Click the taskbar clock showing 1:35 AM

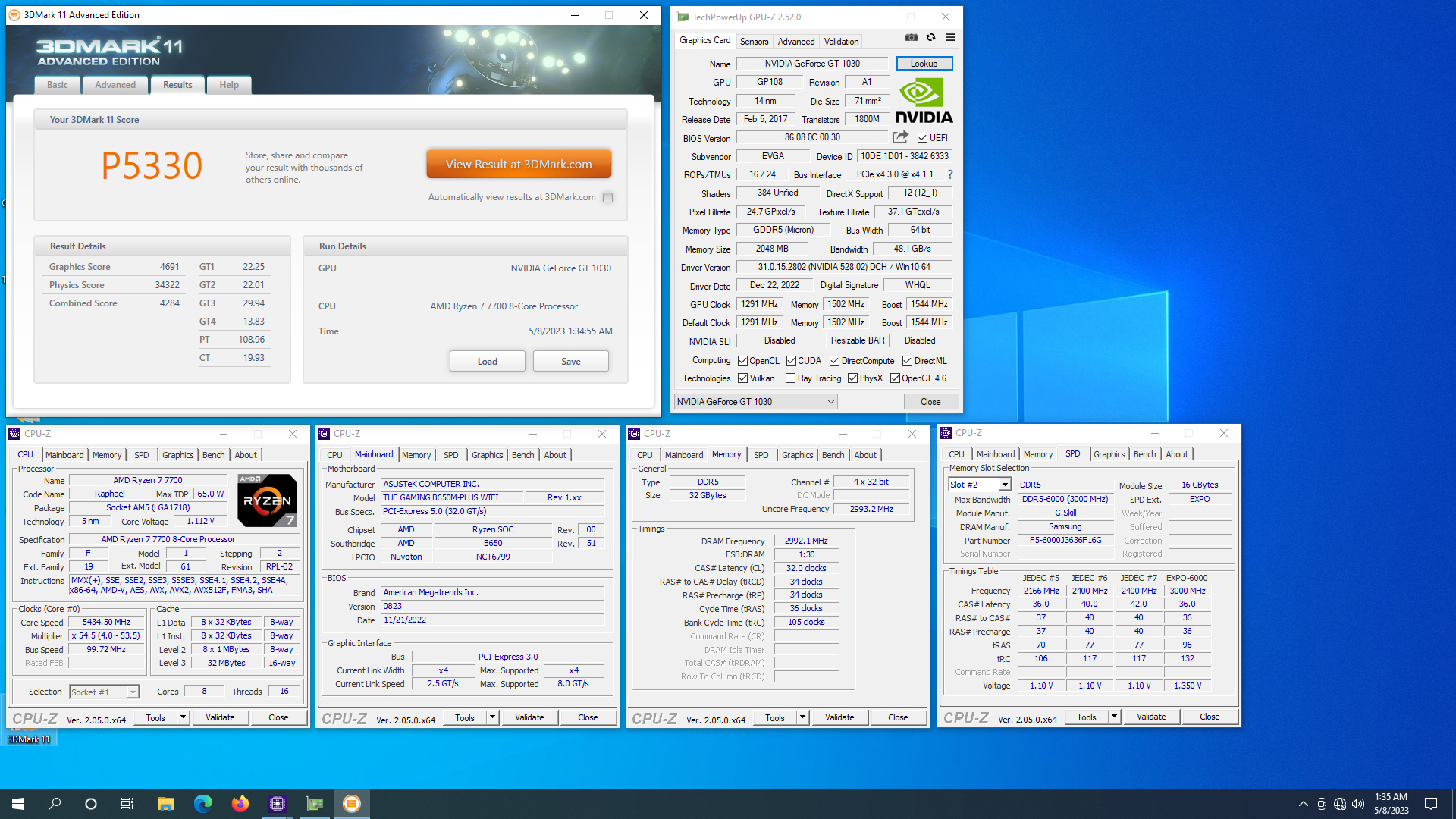[1391, 804]
